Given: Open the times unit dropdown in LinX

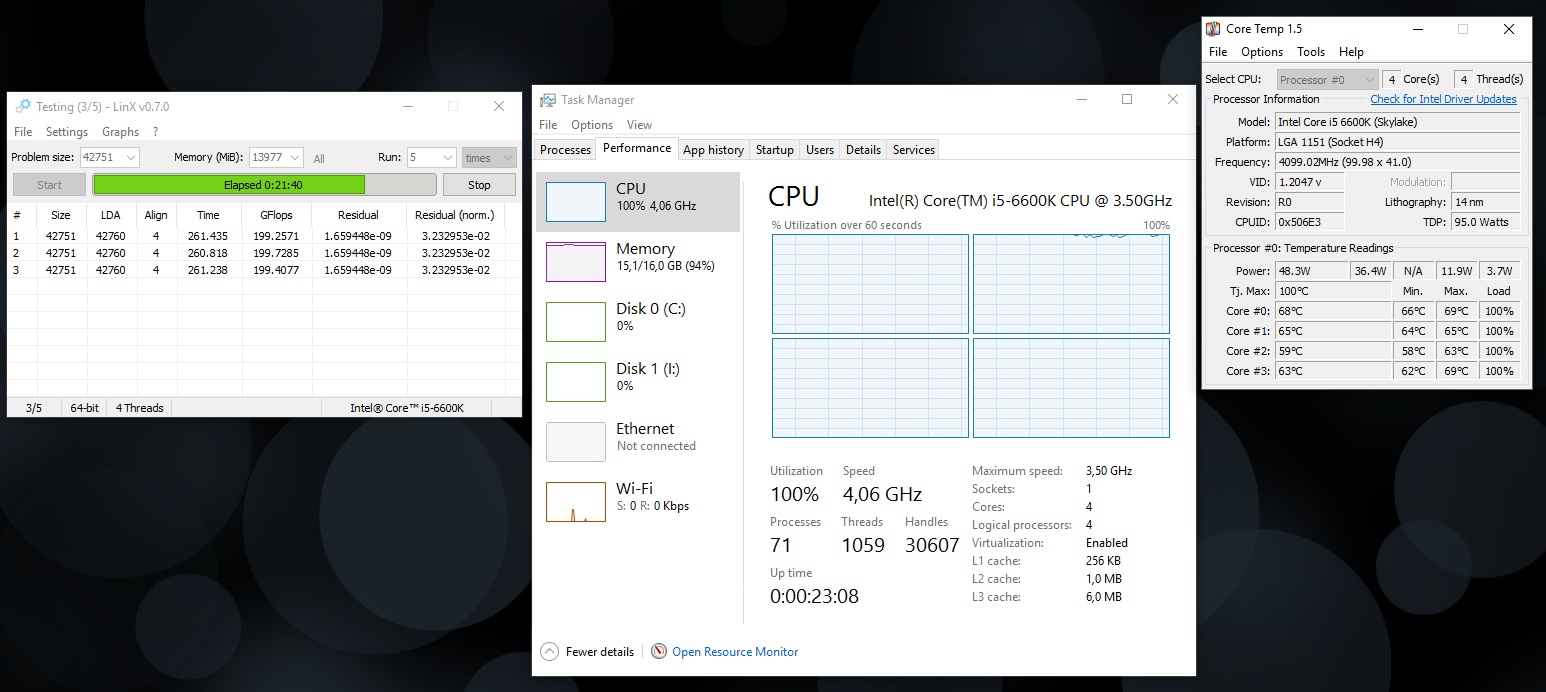Looking at the screenshot, I should coord(489,157).
